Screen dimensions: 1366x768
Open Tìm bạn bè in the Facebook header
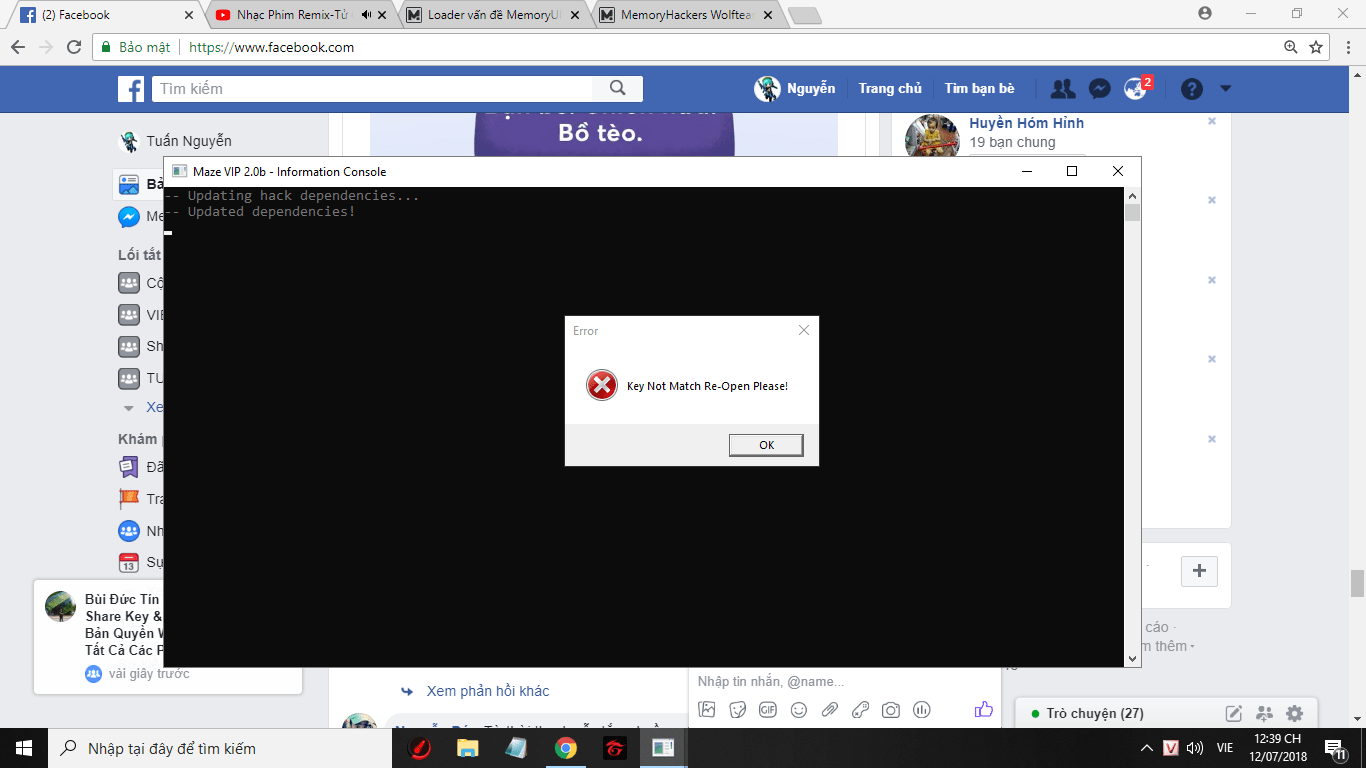(979, 88)
